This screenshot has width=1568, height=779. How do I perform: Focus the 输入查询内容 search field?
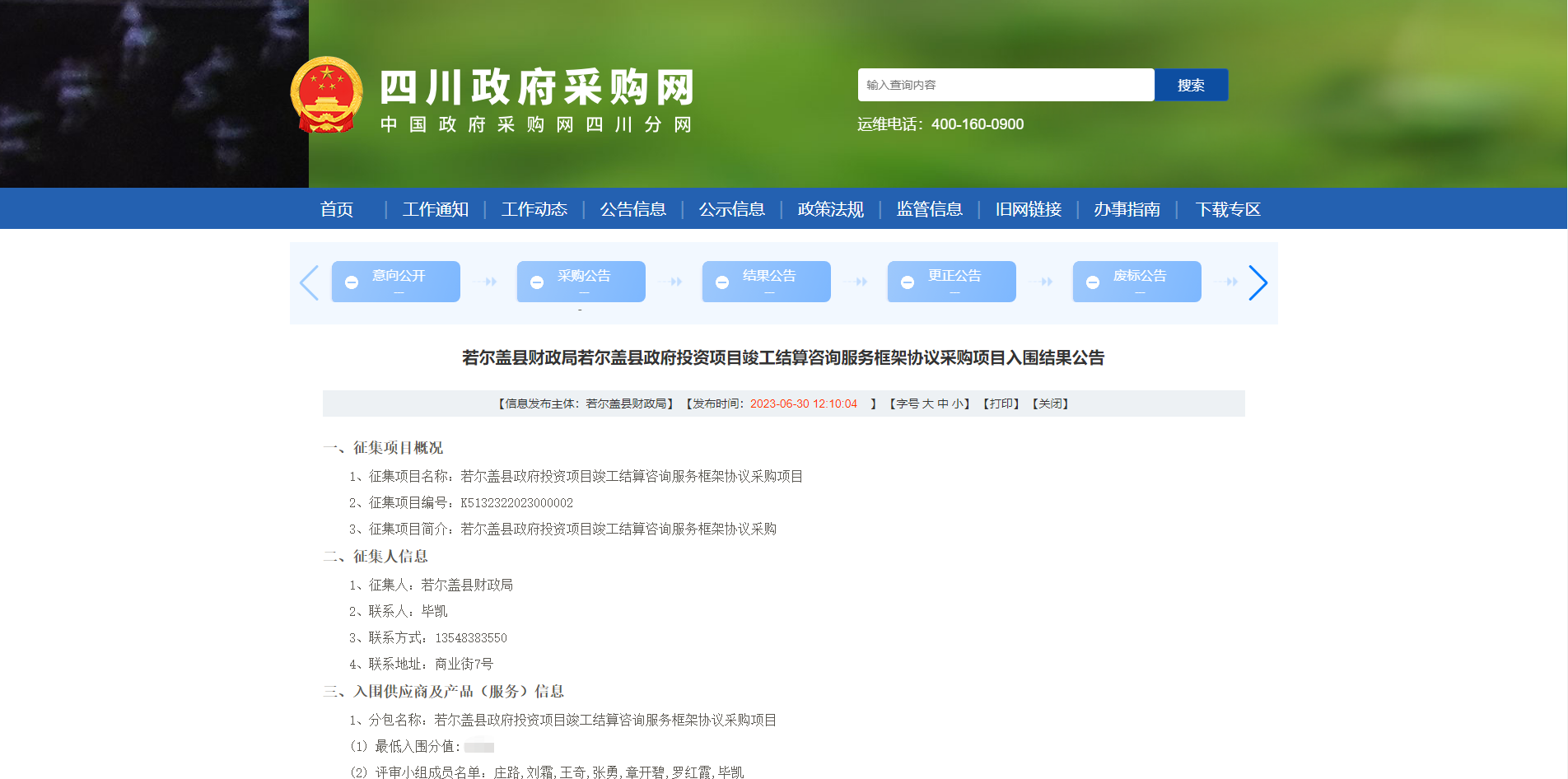1006,85
